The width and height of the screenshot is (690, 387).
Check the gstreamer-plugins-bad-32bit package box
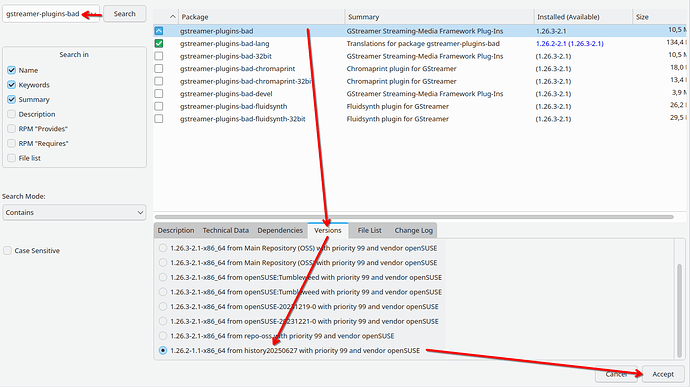[159, 56]
